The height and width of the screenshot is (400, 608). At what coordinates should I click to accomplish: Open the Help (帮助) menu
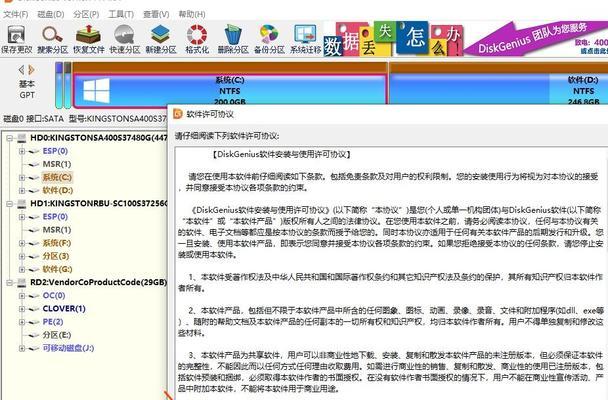click(x=192, y=14)
